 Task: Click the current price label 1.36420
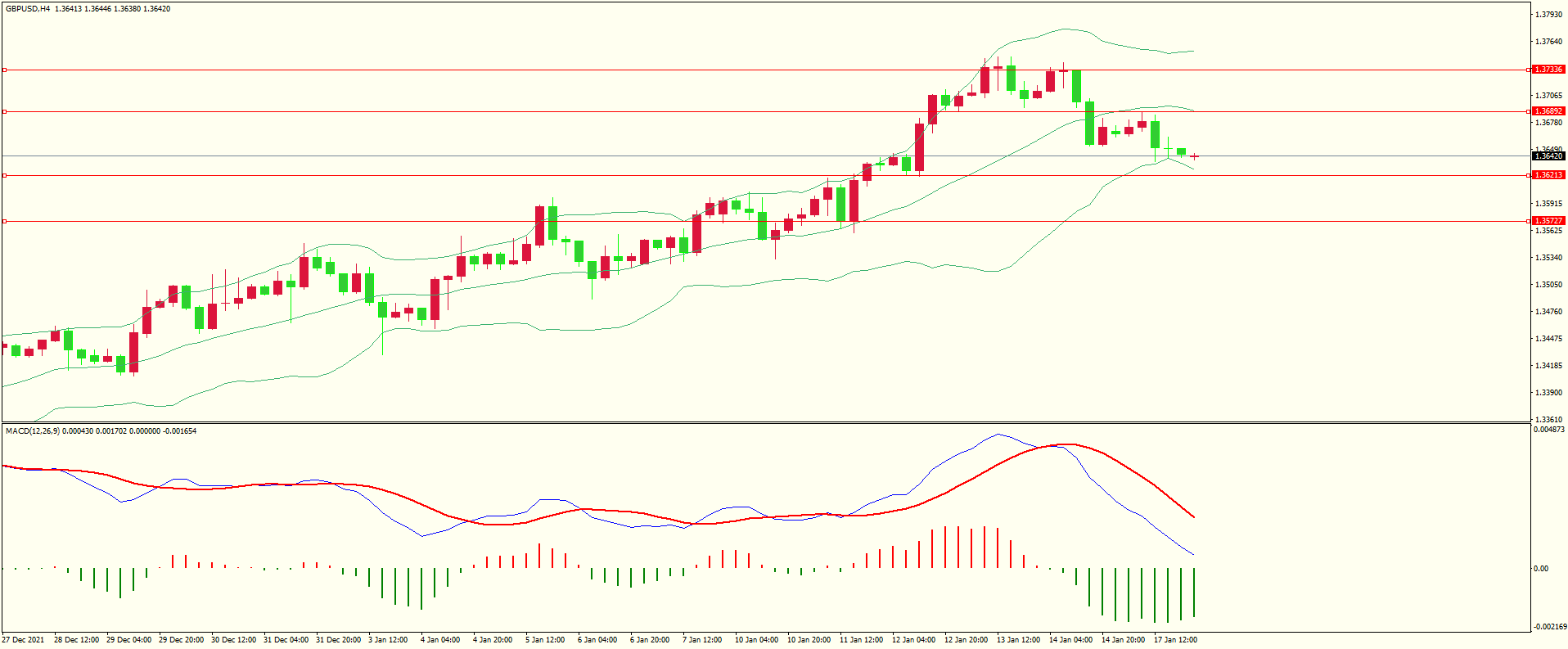(x=1548, y=156)
